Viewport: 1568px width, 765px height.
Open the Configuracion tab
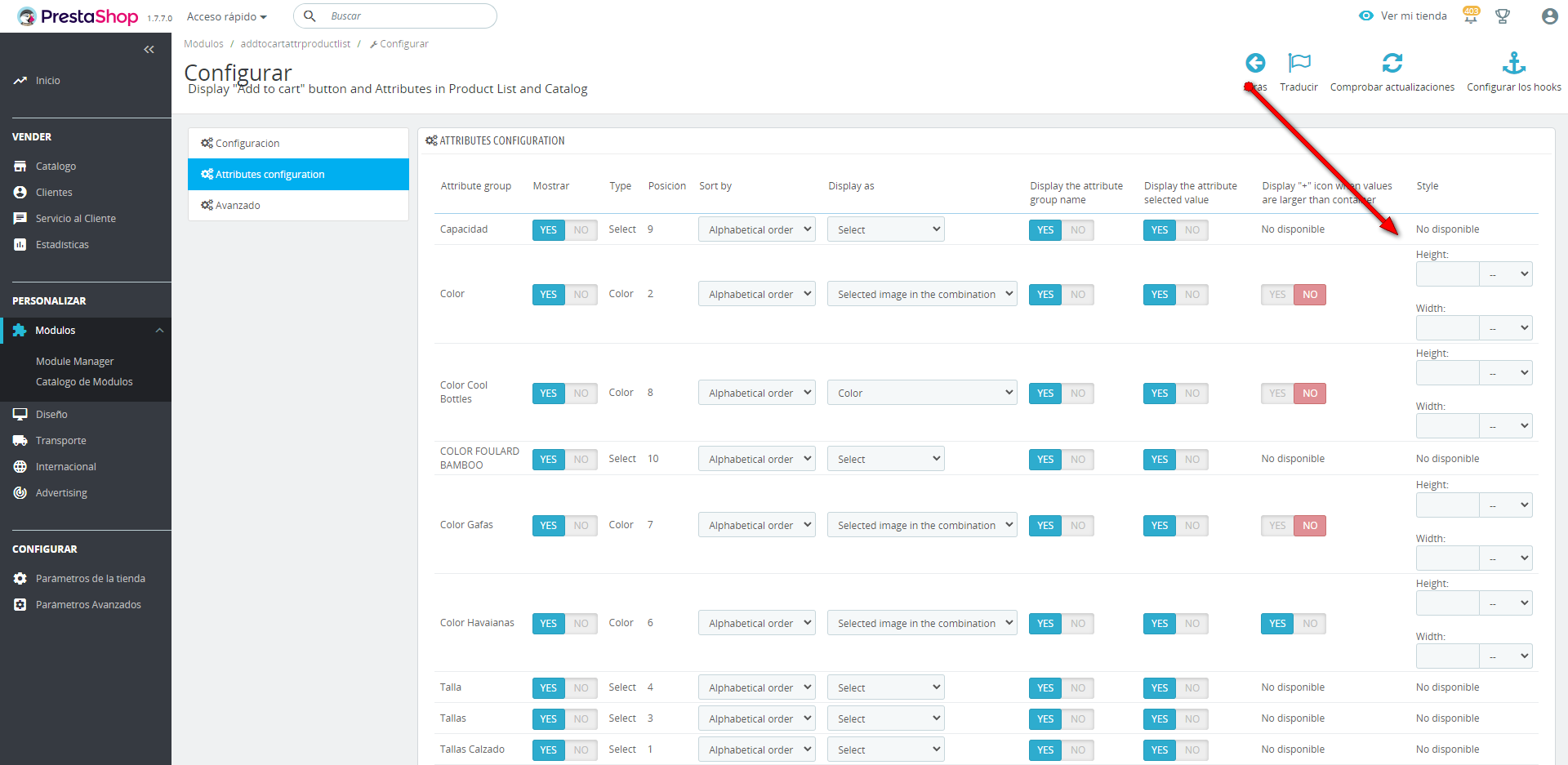click(x=298, y=144)
